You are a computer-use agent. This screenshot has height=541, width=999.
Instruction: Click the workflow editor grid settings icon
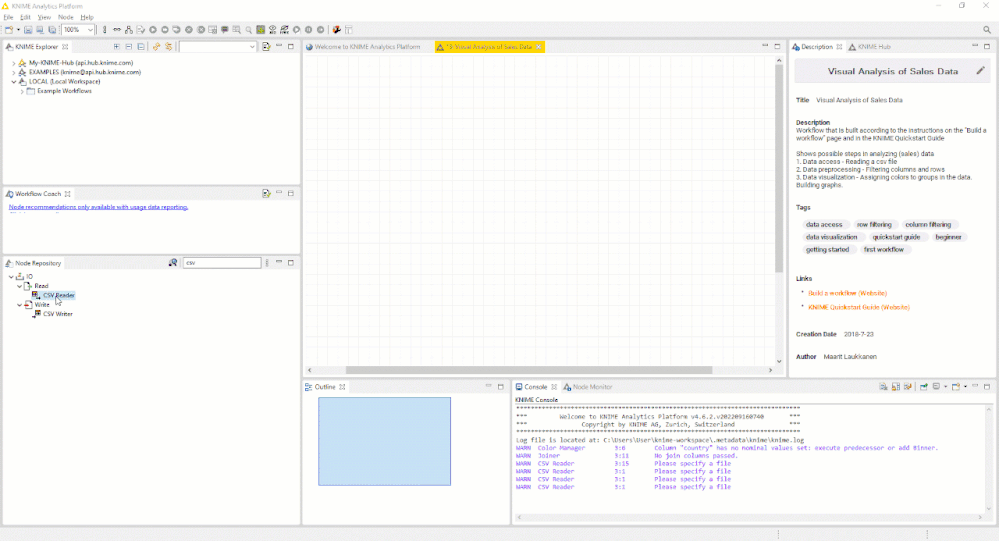click(349, 30)
